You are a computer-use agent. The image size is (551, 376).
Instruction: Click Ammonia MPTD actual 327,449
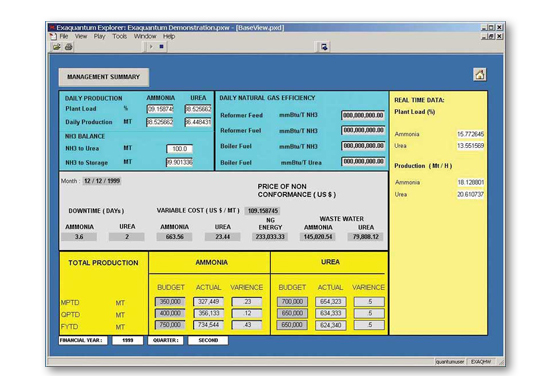point(208,302)
